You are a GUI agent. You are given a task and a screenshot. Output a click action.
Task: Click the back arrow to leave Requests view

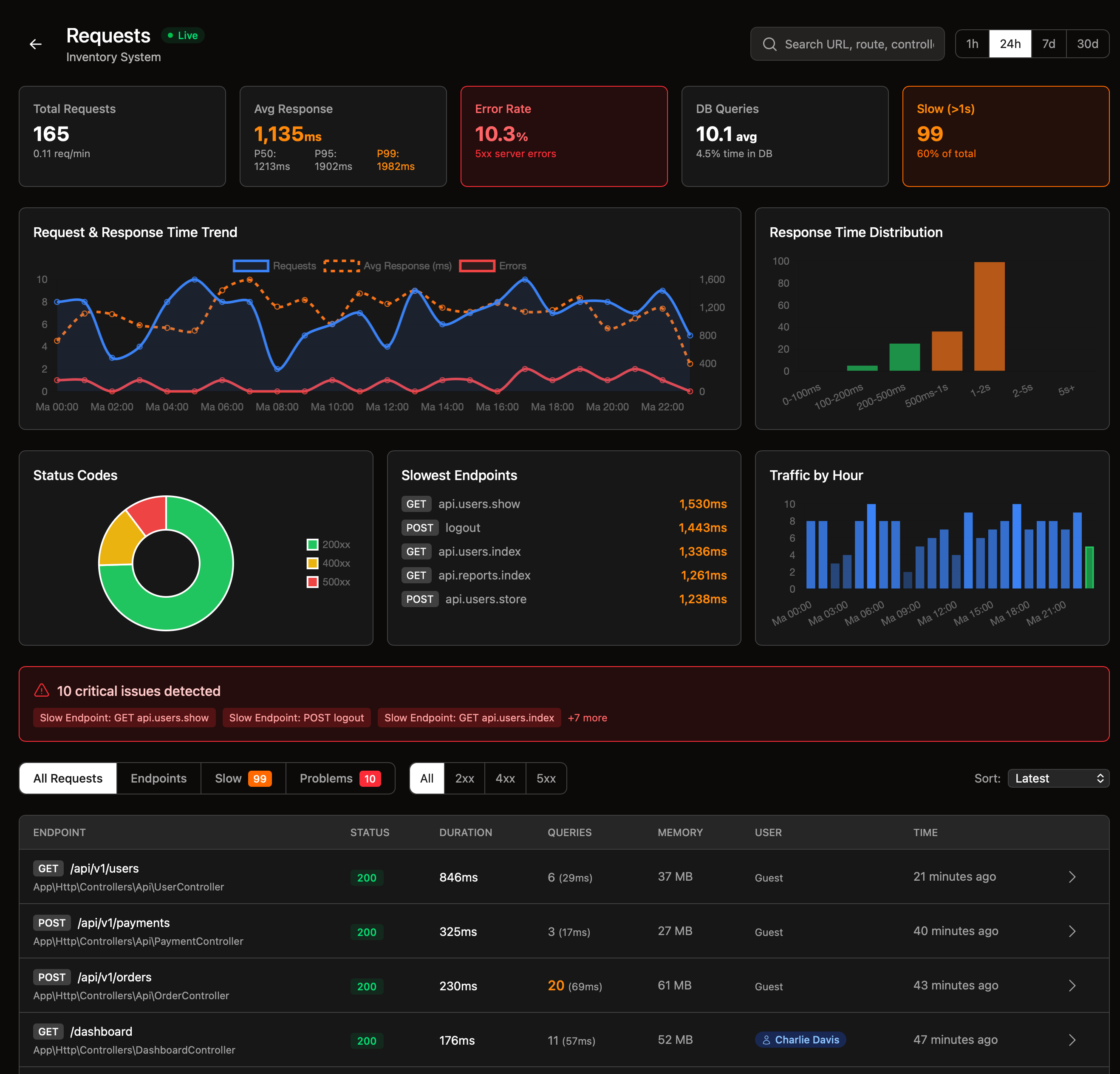35,44
